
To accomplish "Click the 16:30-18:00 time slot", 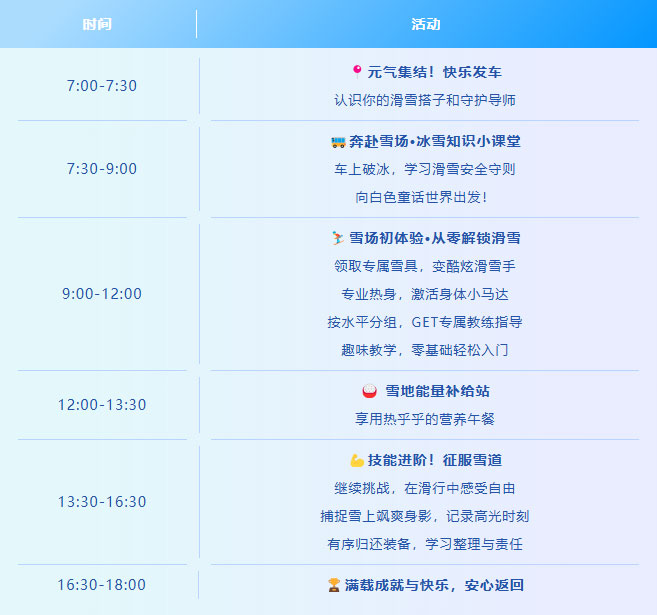I will point(102,585).
